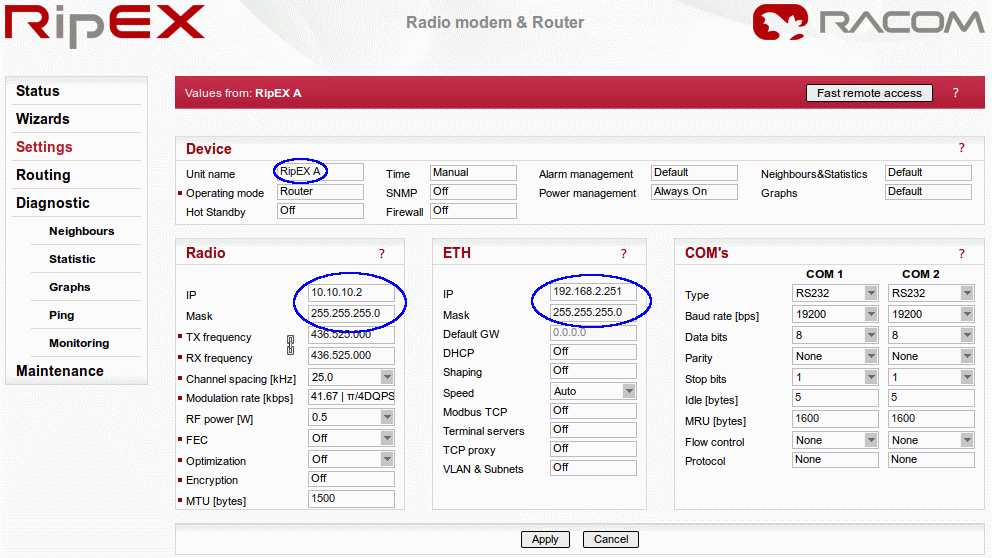Click Modulation rate field
Screen dimensions: 992x558
[x=351, y=397]
